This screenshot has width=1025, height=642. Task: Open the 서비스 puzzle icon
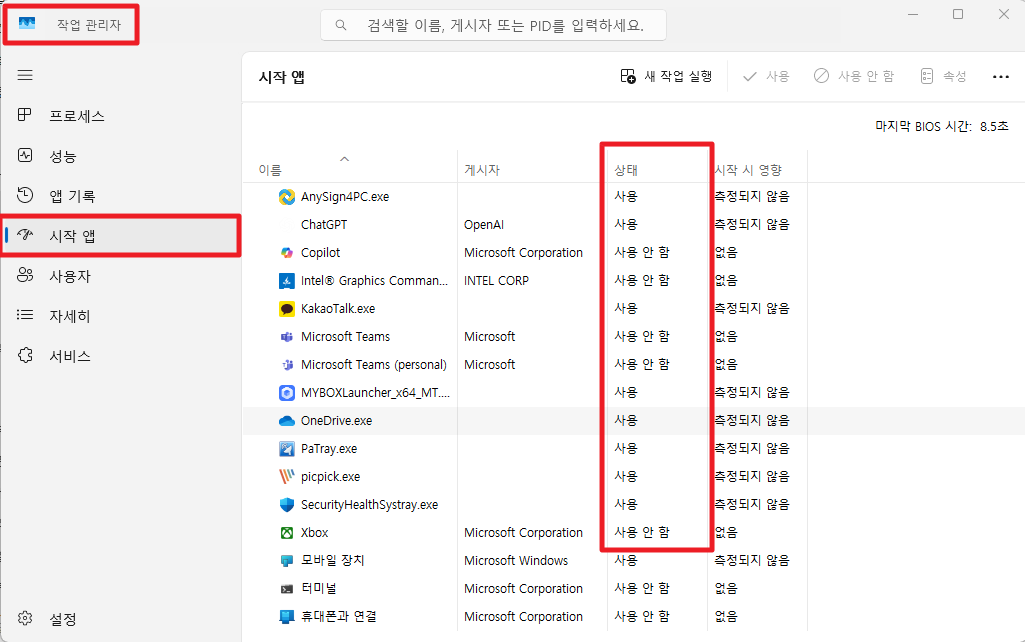25,355
